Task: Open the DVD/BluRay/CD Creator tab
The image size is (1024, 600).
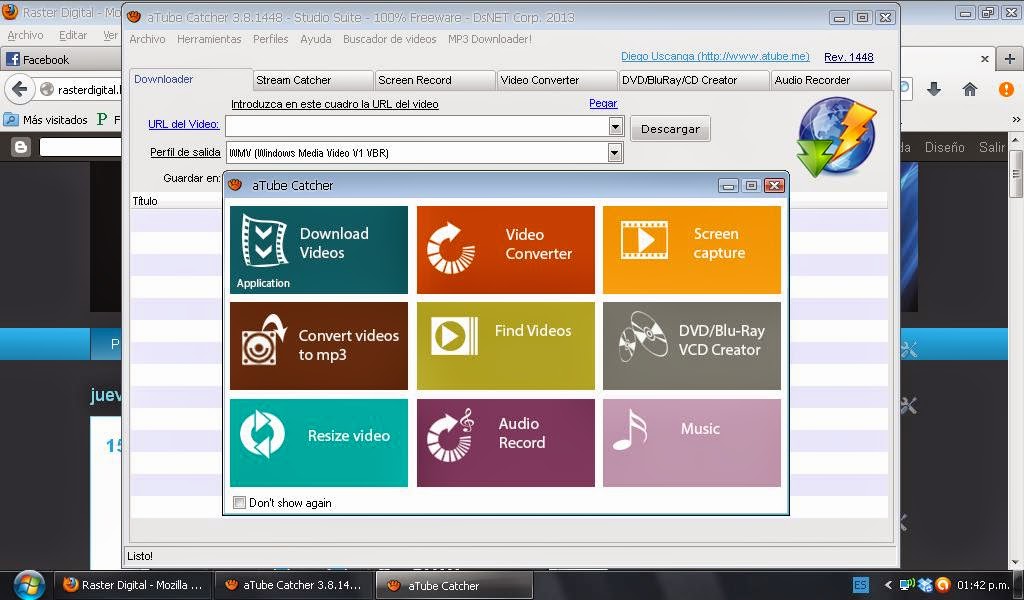Action: pyautogui.click(x=694, y=80)
